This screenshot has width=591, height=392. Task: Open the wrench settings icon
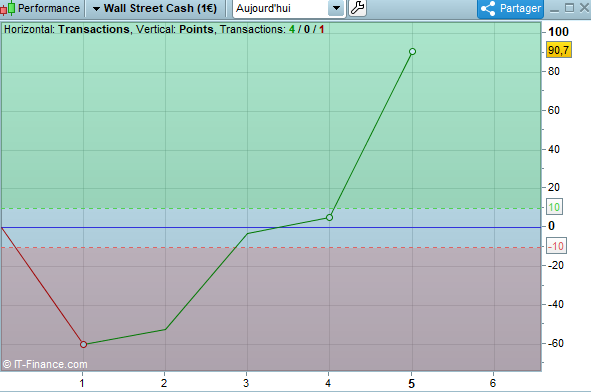[357, 8]
